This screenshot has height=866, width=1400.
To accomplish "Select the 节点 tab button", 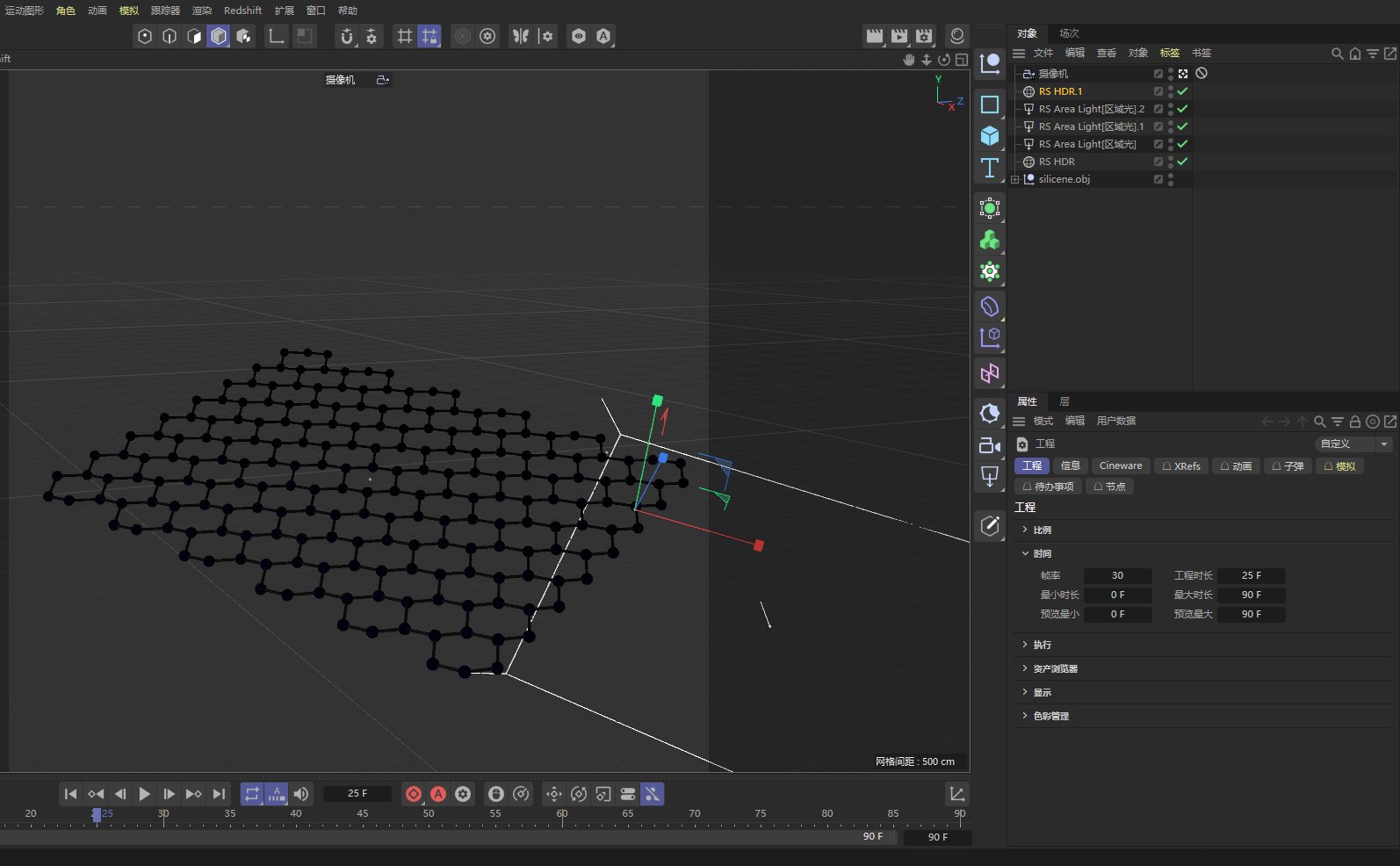I will 1109,487.
